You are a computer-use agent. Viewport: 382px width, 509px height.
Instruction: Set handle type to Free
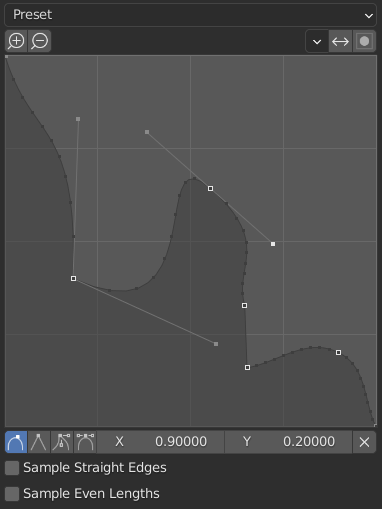62,442
